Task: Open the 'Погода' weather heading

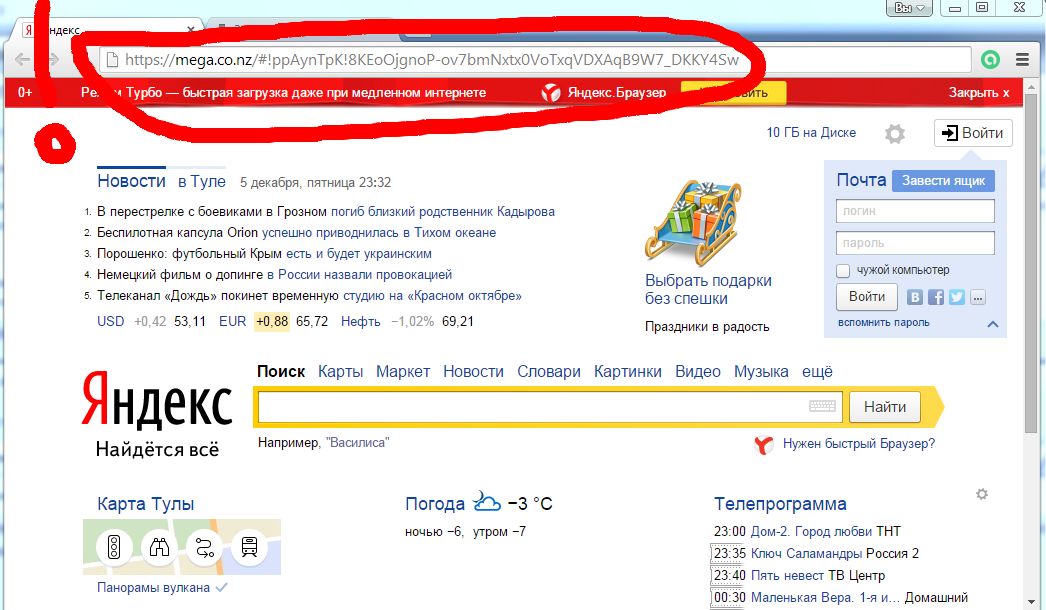Action: (435, 504)
